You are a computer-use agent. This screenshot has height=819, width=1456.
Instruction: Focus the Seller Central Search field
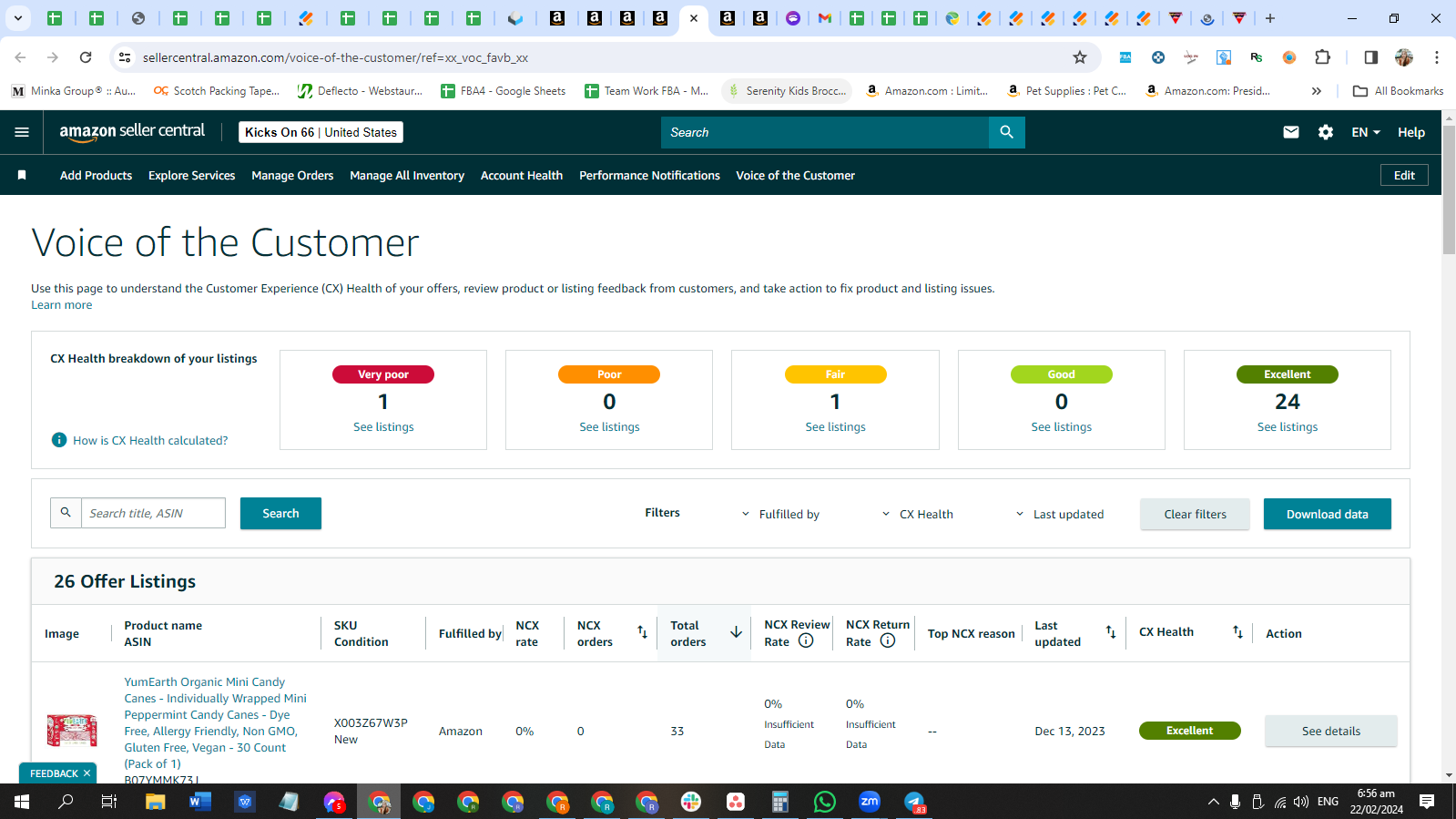click(x=825, y=132)
